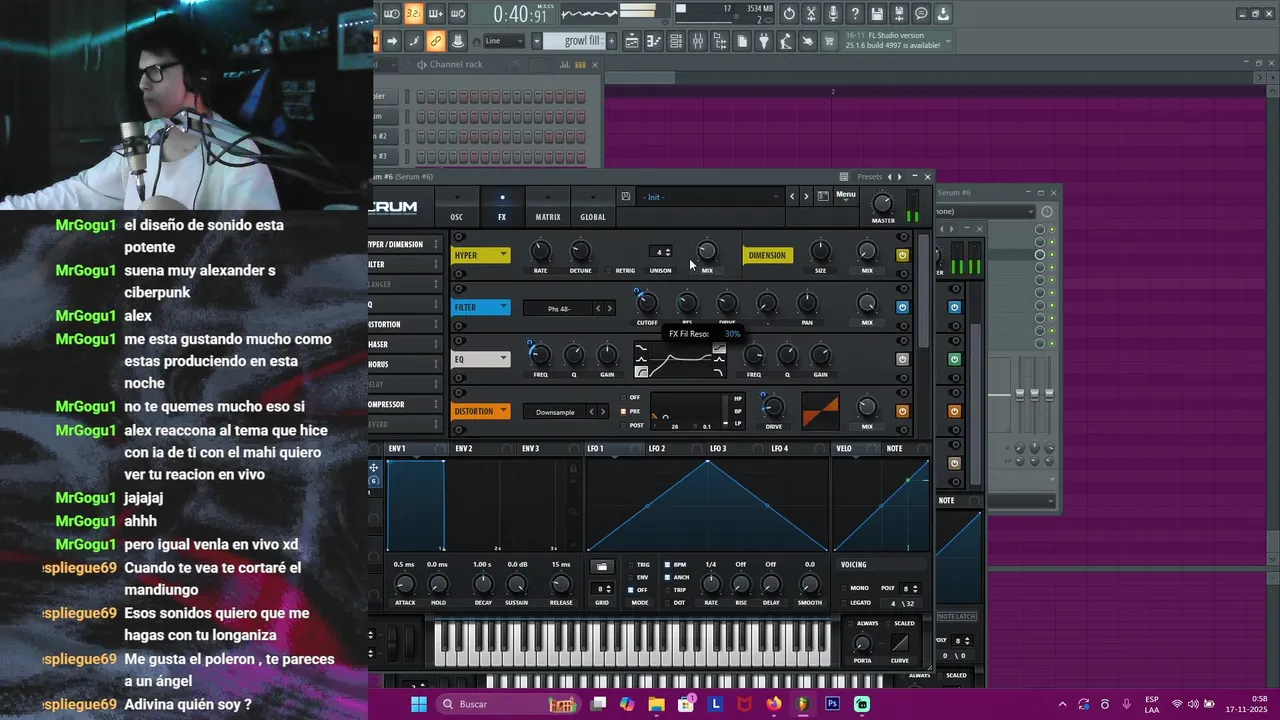Open the Serum Init preset dropdown
The image size is (1280, 720).
[x=711, y=197]
